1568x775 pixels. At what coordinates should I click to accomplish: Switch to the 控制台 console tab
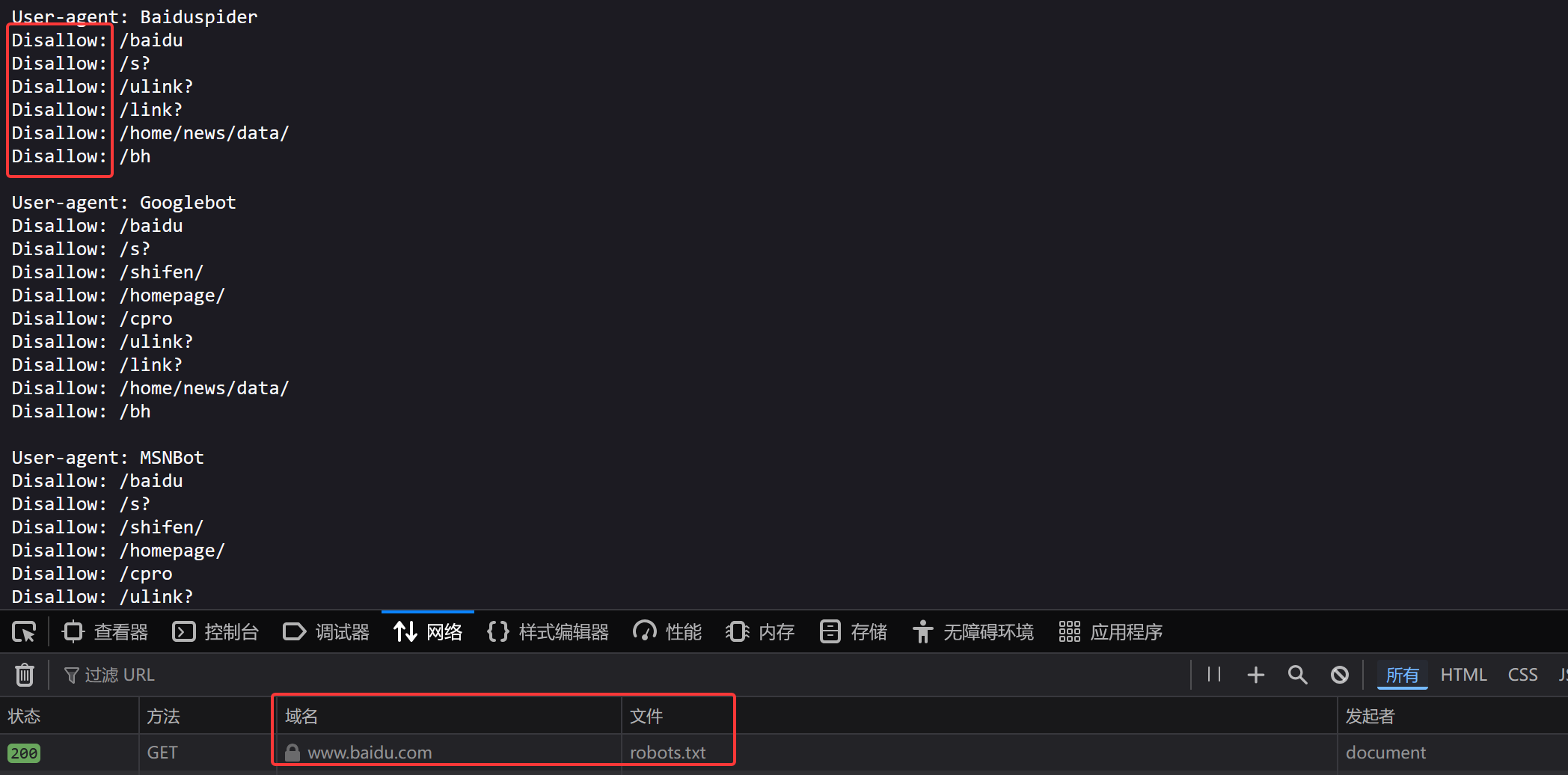(215, 632)
